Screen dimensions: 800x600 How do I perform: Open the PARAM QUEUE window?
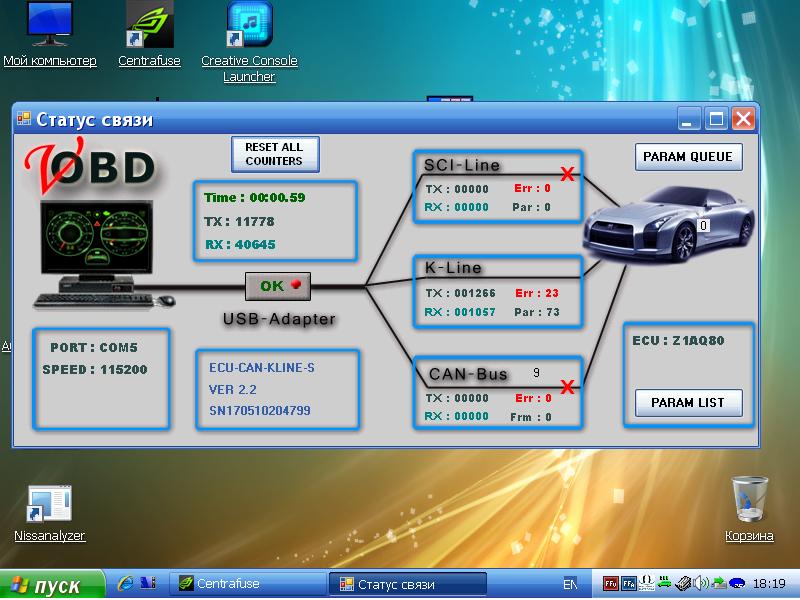pyautogui.click(x=688, y=157)
